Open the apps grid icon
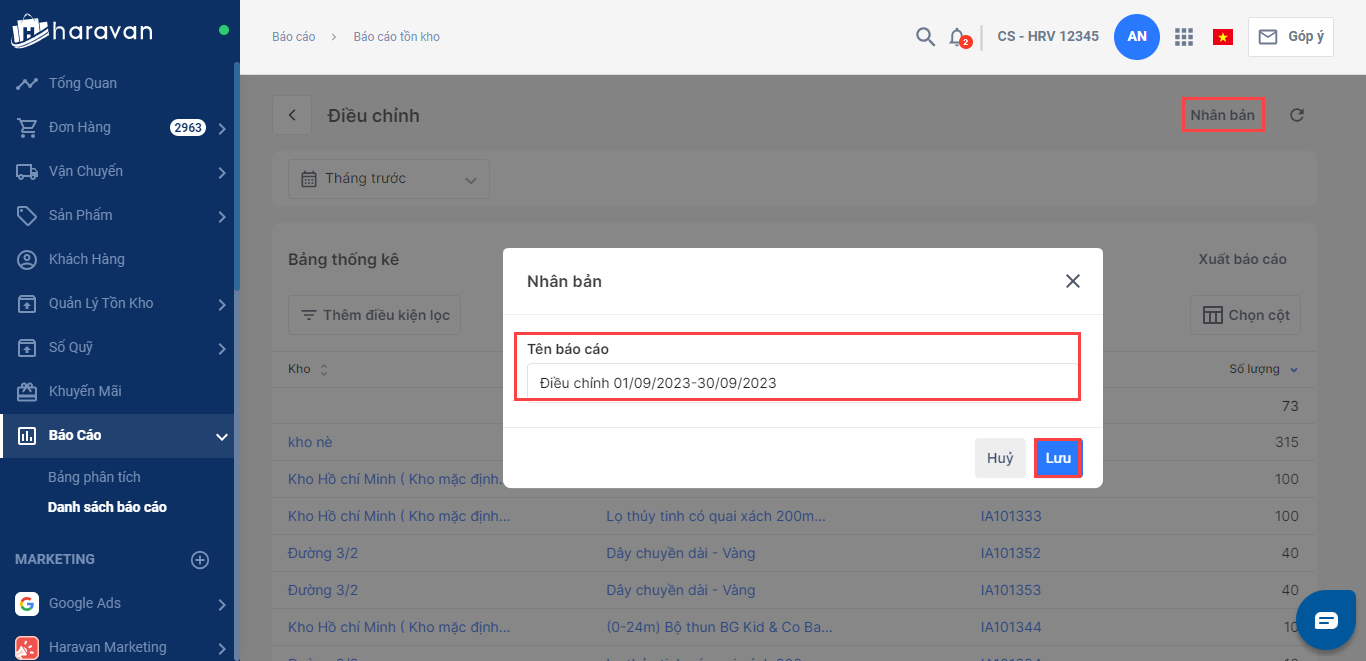Image resolution: width=1366 pixels, height=661 pixels. tap(1184, 37)
